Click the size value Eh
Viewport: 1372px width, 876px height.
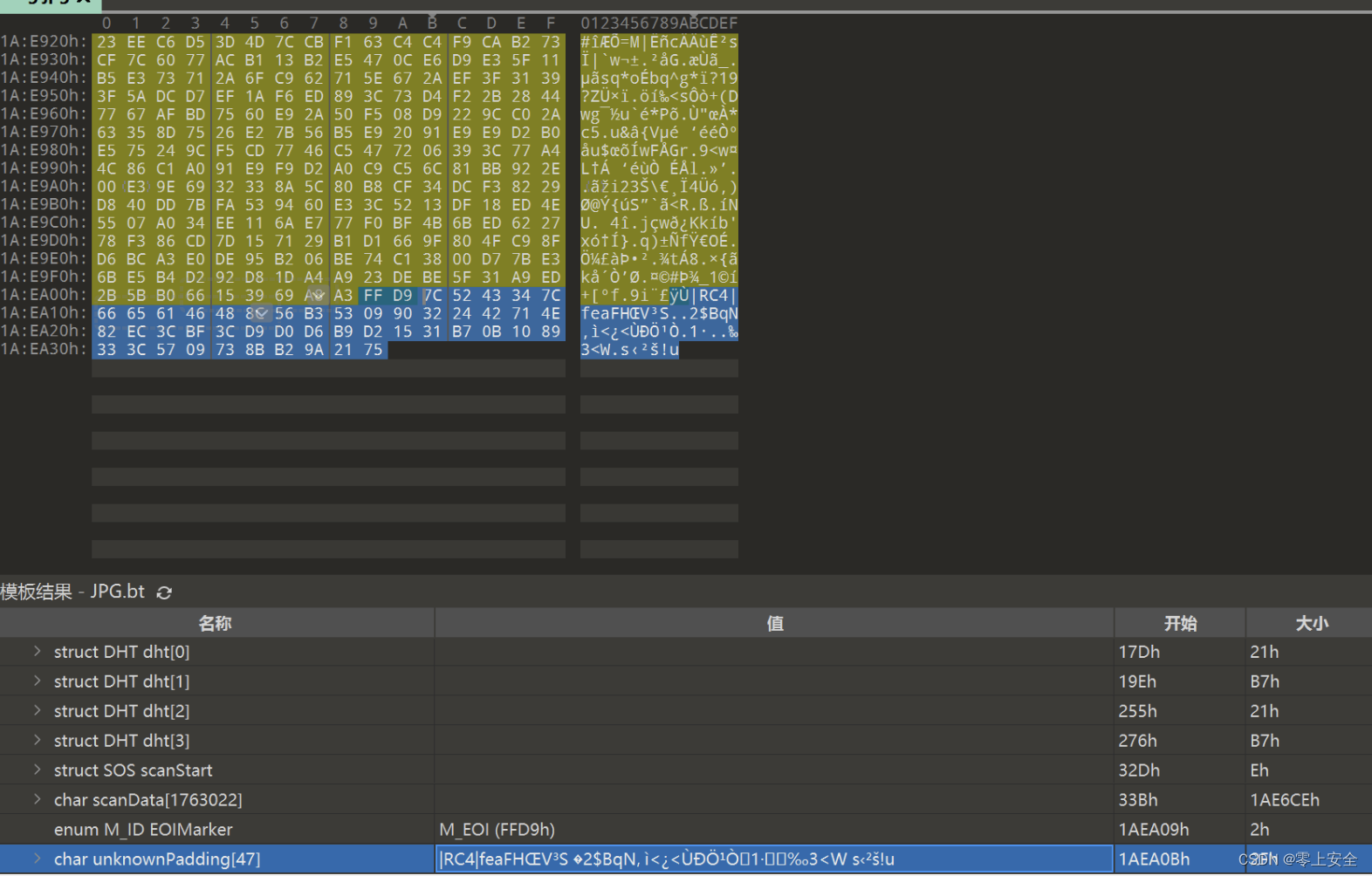pos(1259,770)
